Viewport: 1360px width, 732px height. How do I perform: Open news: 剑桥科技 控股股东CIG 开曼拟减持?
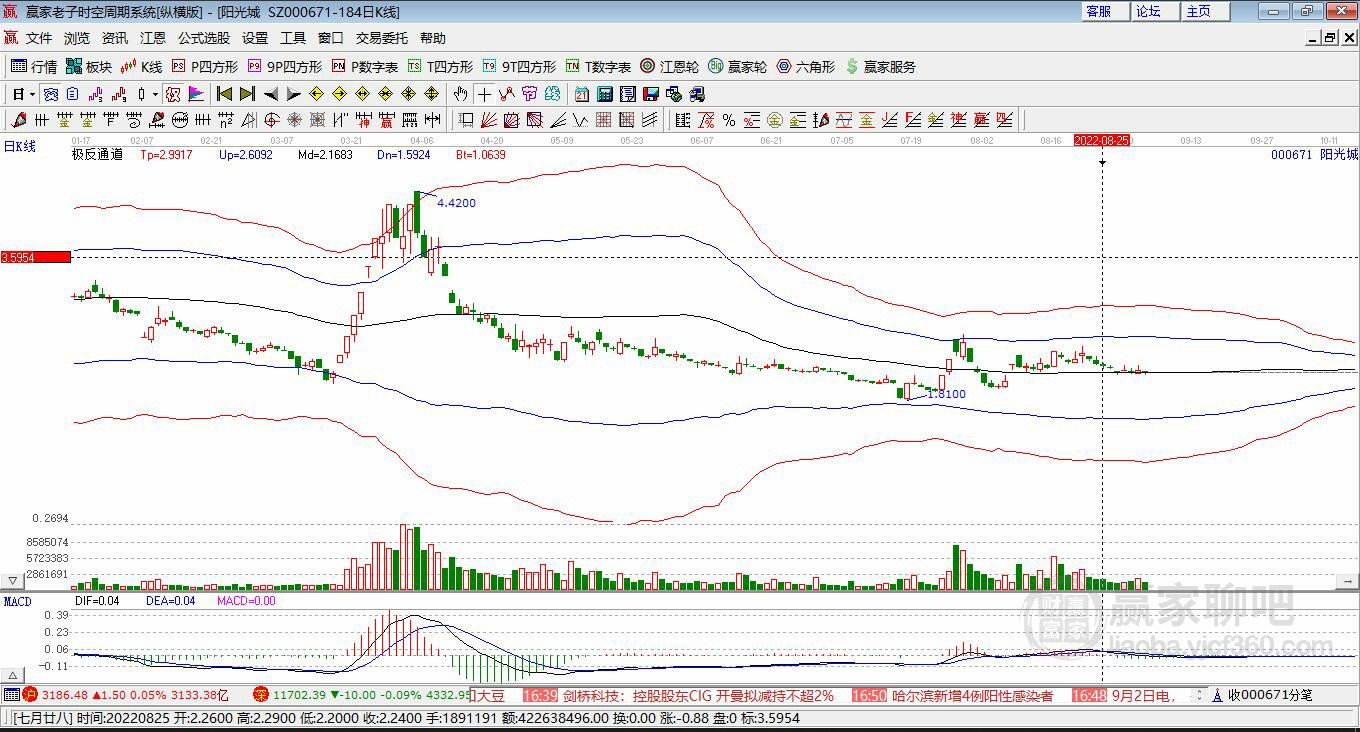[x=697, y=696]
